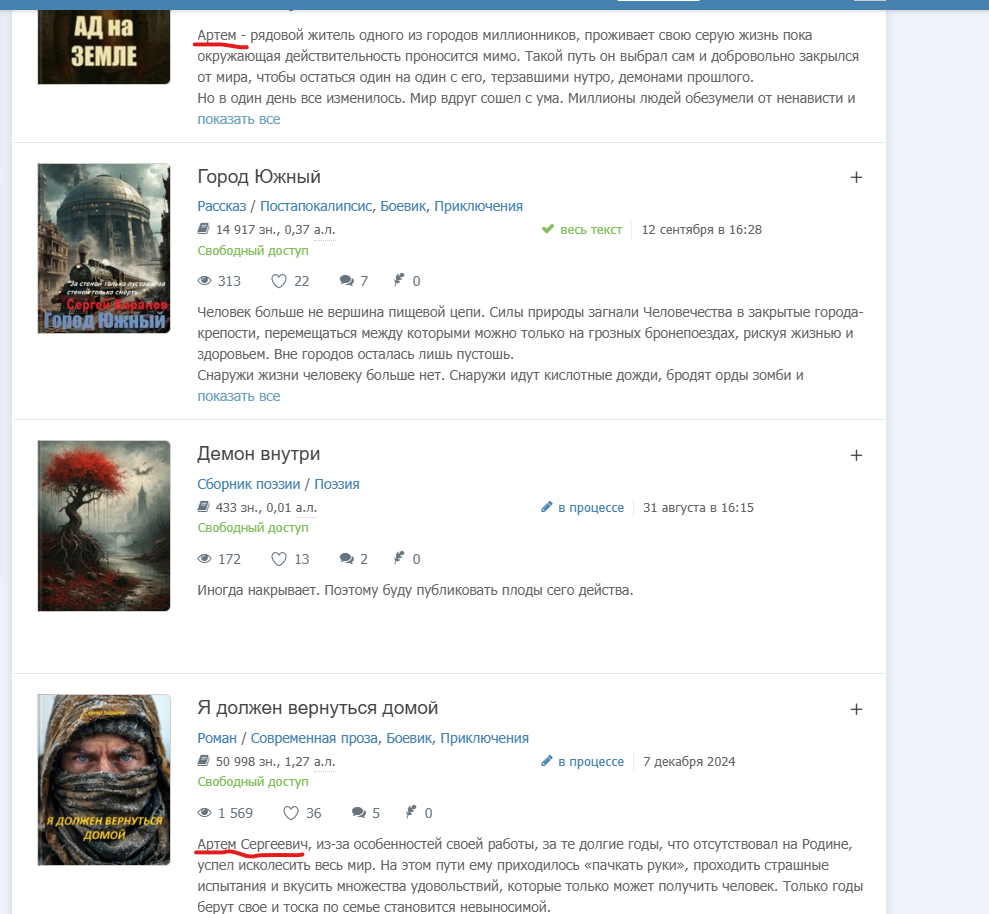This screenshot has width=989, height=914.
Task: Like the book with heart icon showing 36
Action: click(x=291, y=812)
